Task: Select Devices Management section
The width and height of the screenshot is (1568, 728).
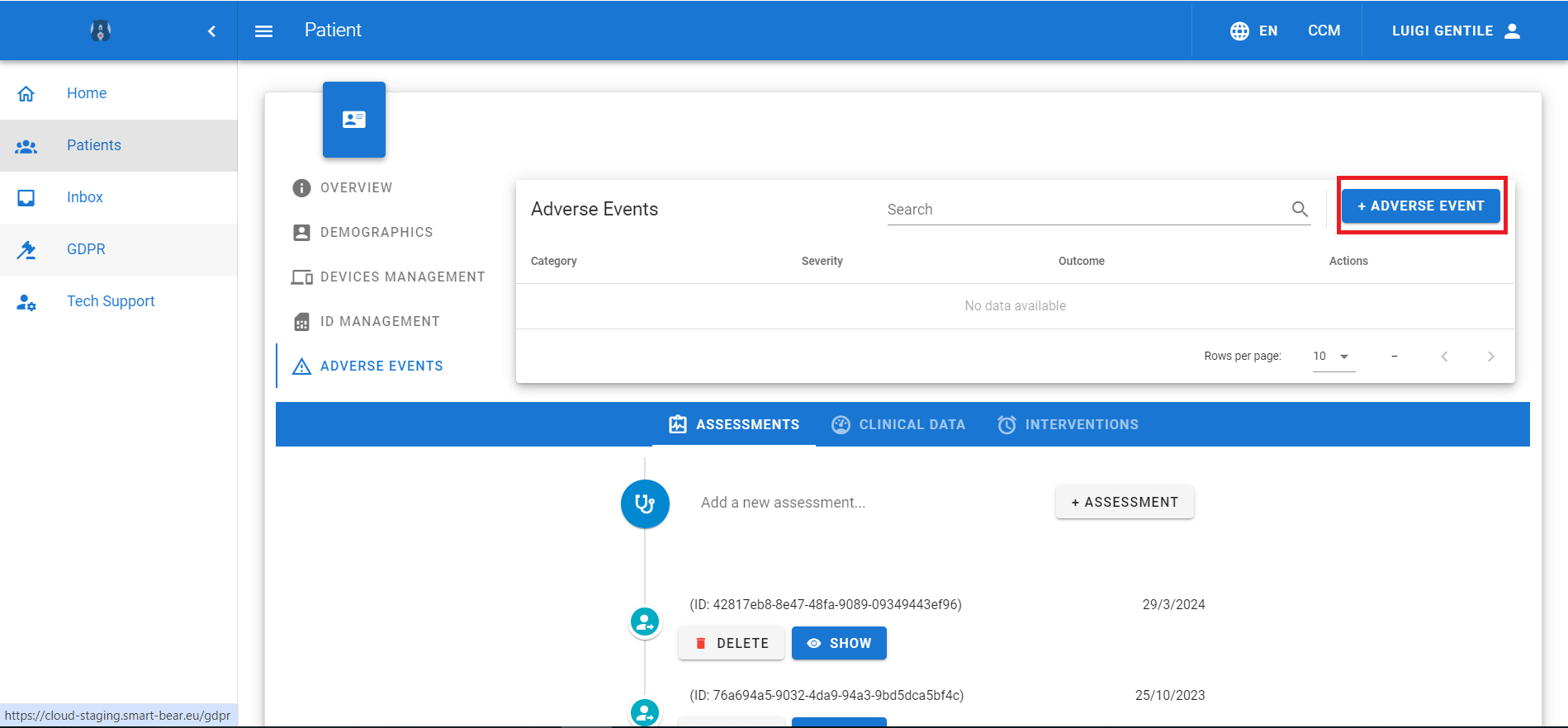Action: [388, 277]
